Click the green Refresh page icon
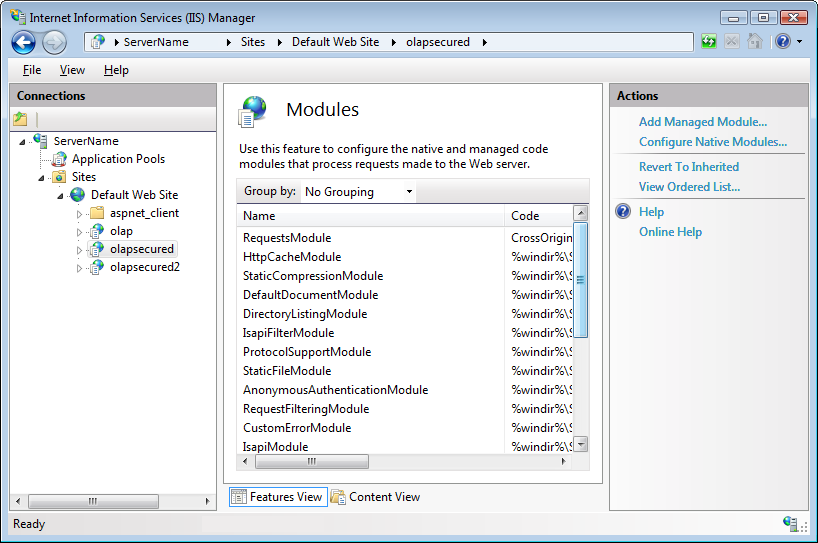The height and width of the screenshot is (543, 818). (x=709, y=42)
